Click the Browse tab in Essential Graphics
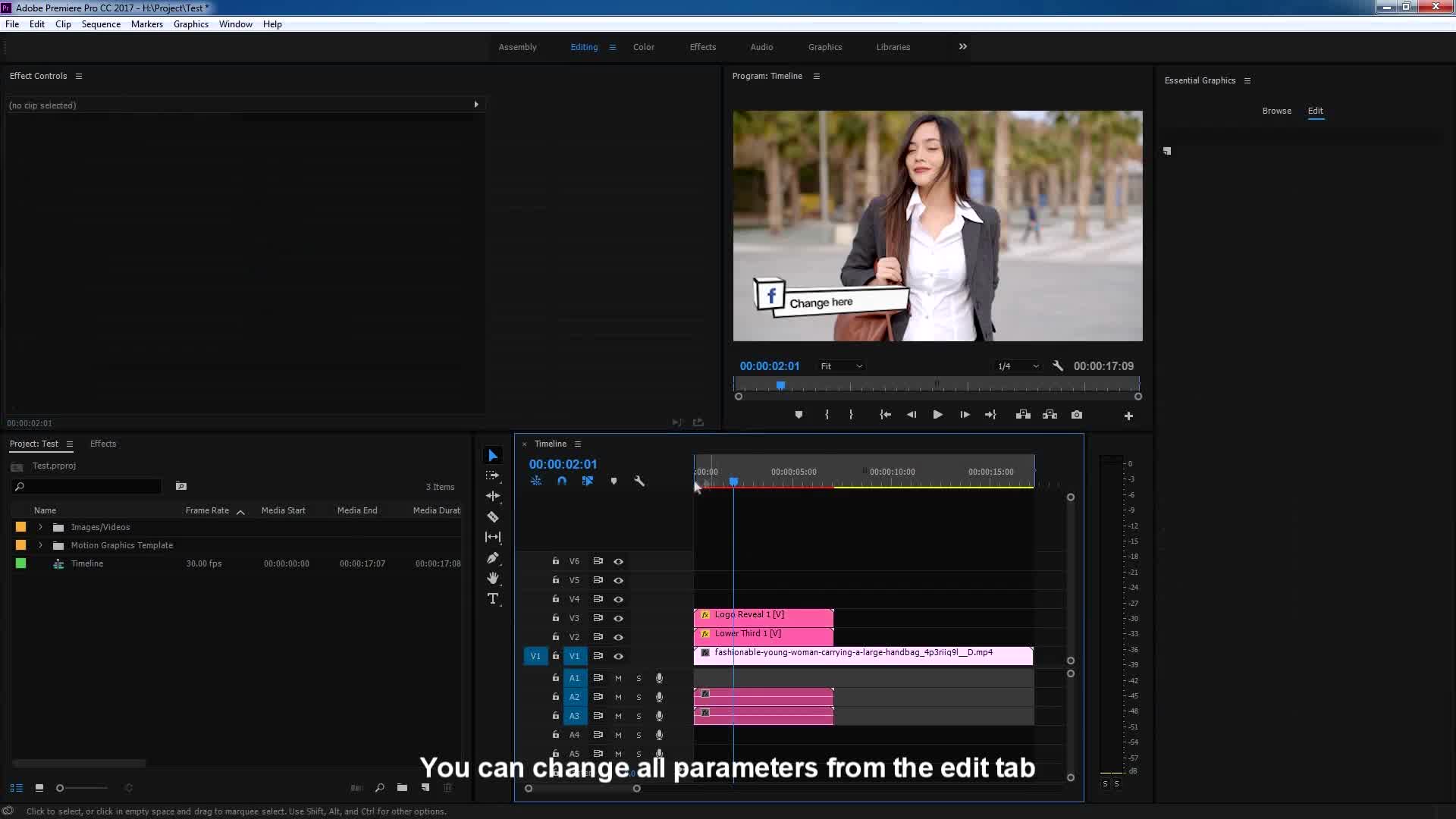Image resolution: width=1456 pixels, height=819 pixels. pyautogui.click(x=1277, y=110)
